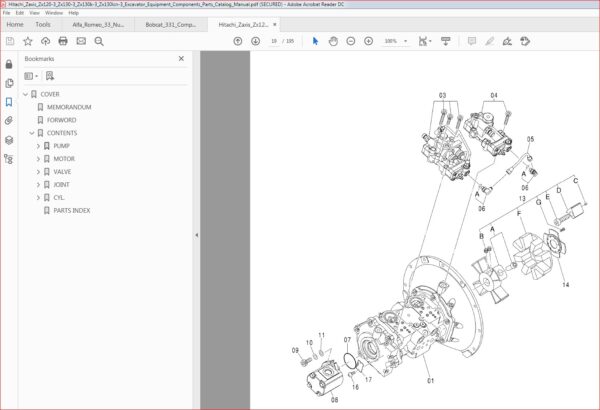Open the Edit menu

coord(20,13)
